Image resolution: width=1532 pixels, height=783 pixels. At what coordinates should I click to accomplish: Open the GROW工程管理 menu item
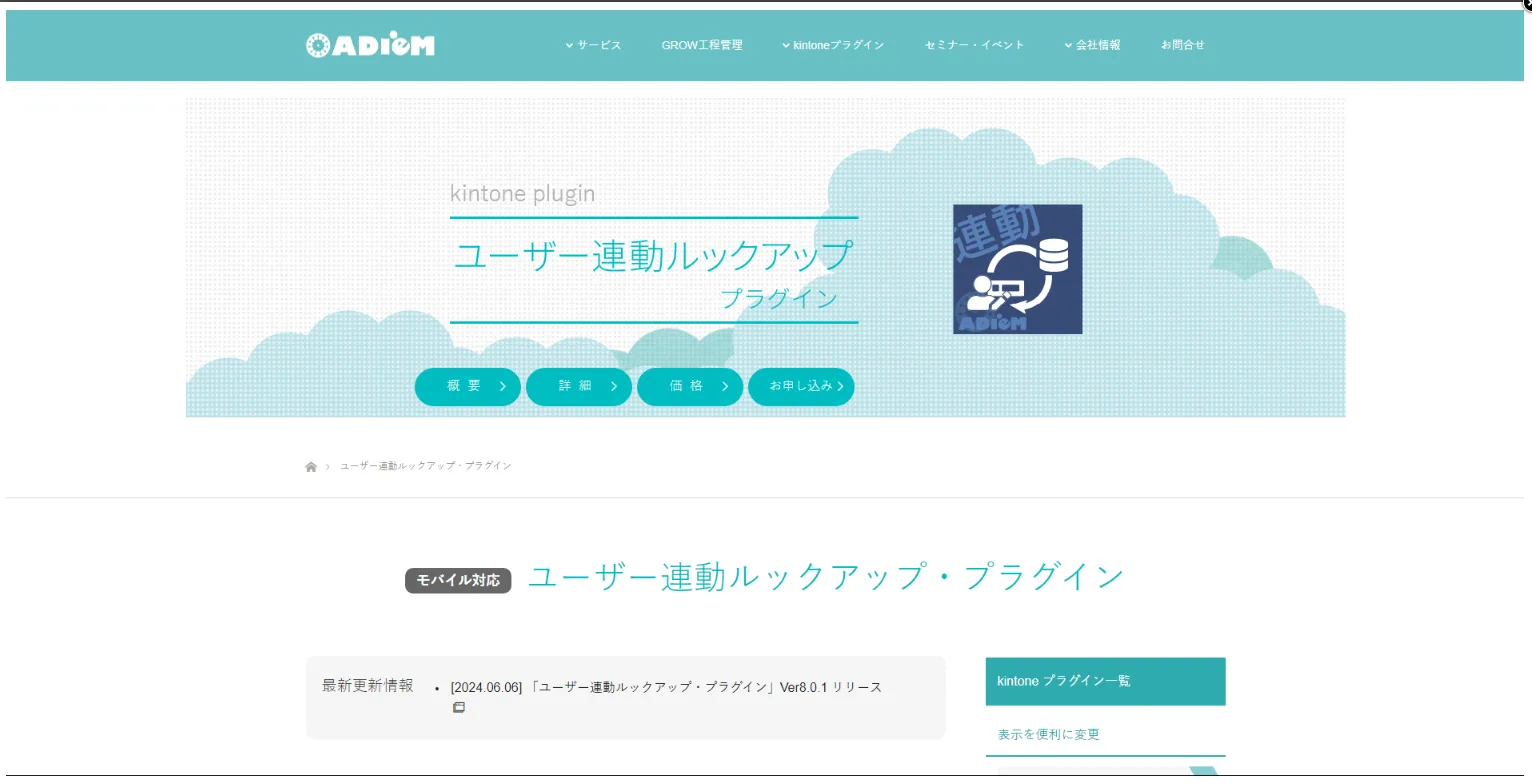click(x=702, y=45)
